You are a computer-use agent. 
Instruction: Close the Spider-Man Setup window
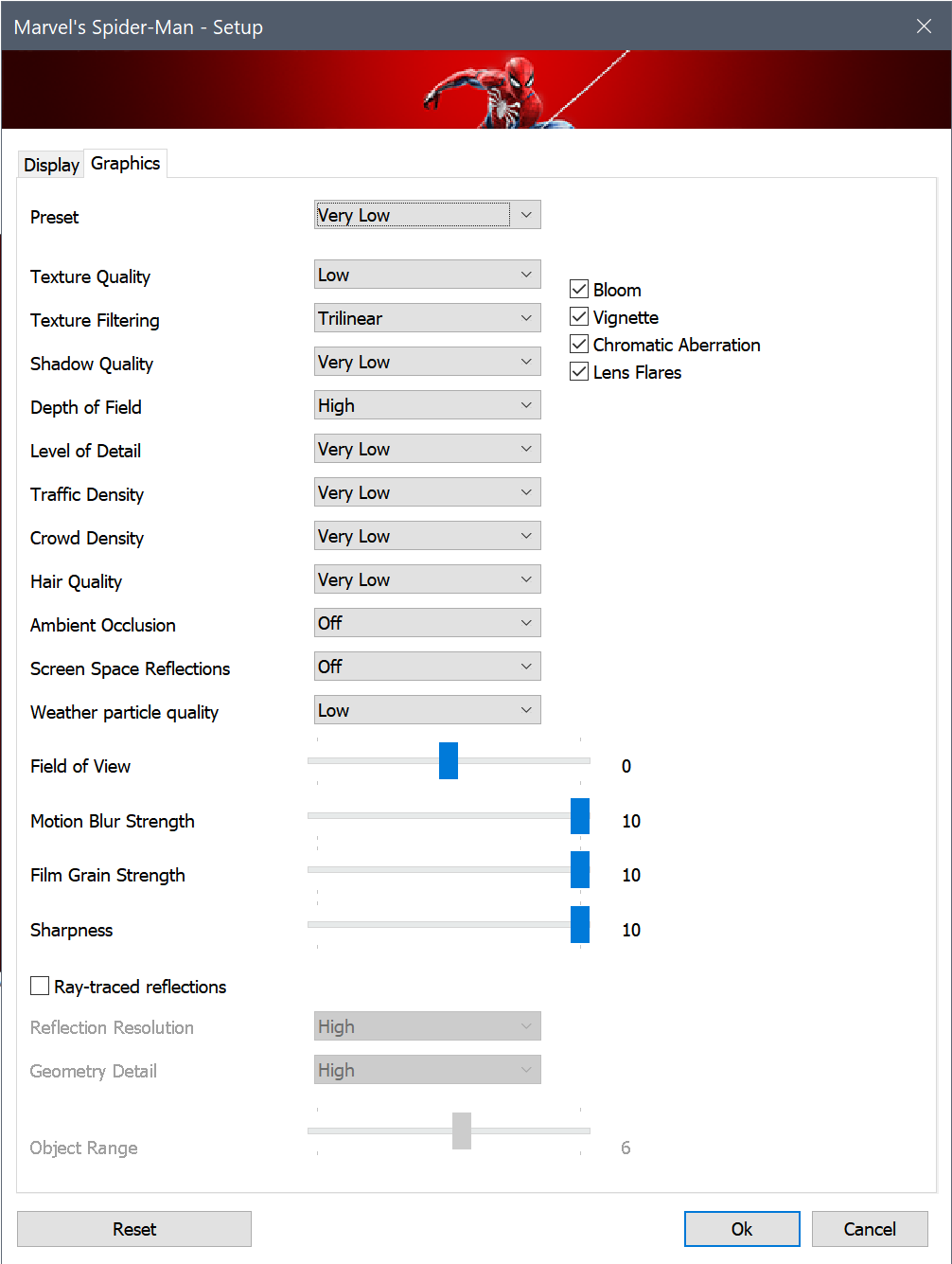point(924,27)
